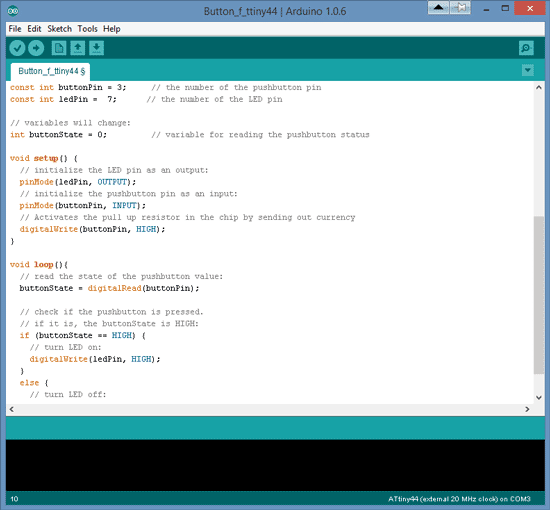Click the line 'const int buttonPin = 3;'

click(68, 87)
